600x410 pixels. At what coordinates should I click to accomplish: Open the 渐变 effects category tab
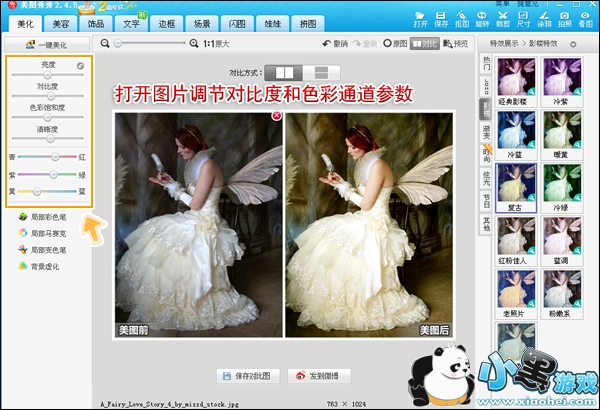(x=486, y=132)
